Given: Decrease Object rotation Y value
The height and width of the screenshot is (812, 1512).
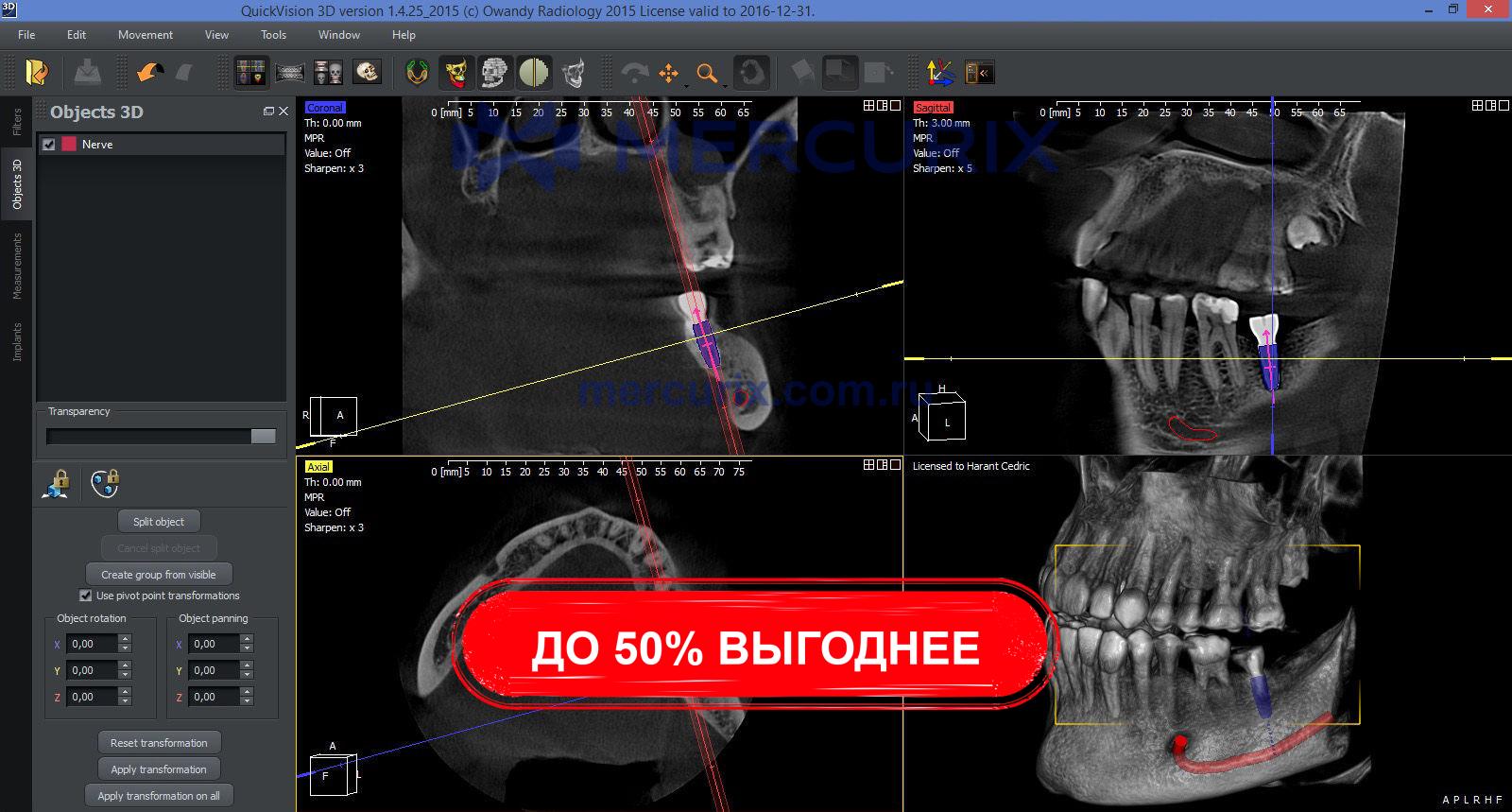Looking at the screenshot, I should tap(125, 675).
